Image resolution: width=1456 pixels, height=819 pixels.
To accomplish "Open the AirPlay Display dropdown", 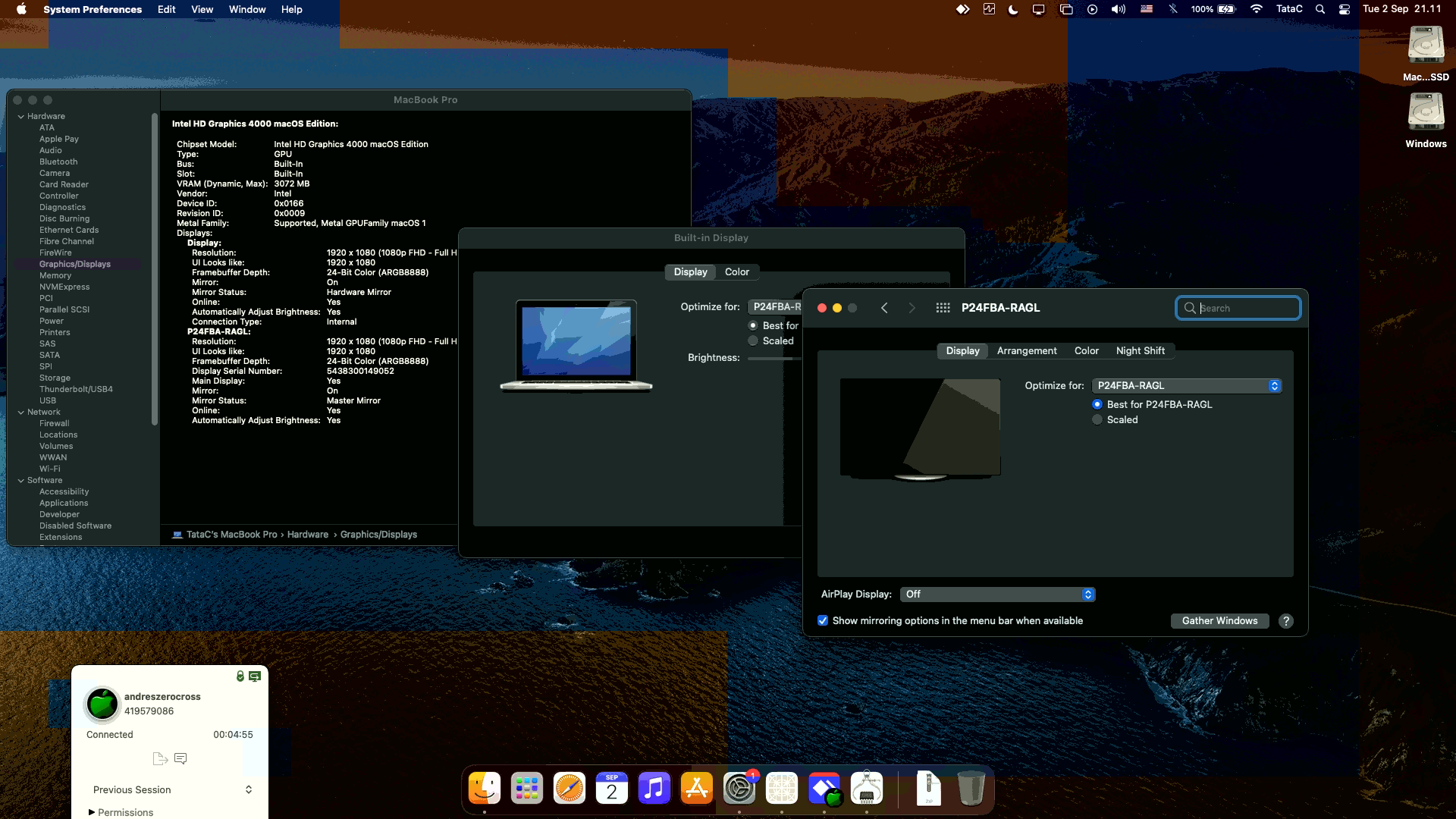I will pos(997,595).
